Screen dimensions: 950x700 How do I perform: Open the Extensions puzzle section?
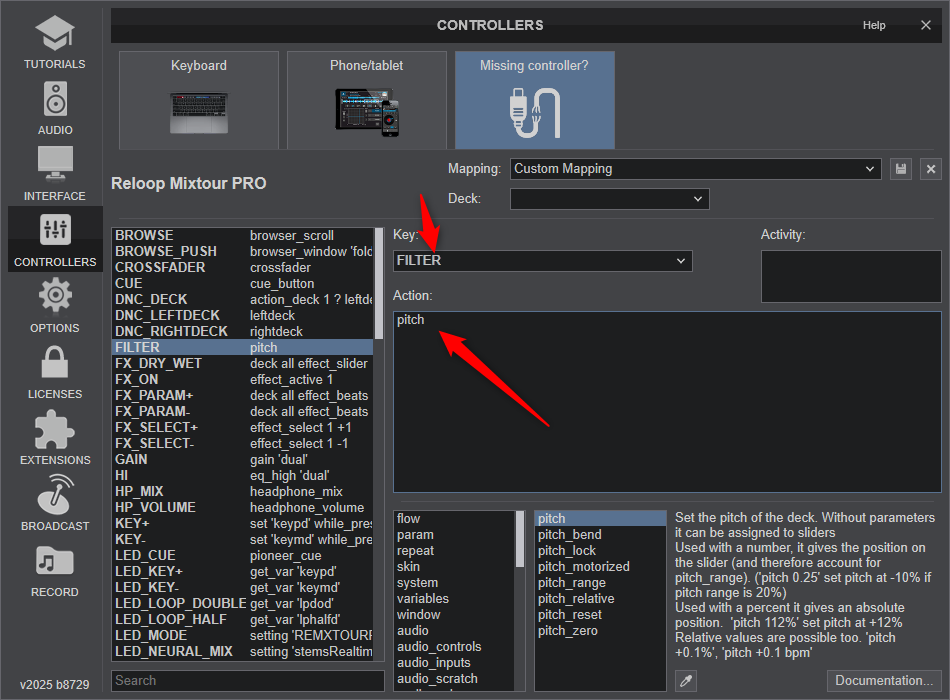pyautogui.click(x=55, y=438)
